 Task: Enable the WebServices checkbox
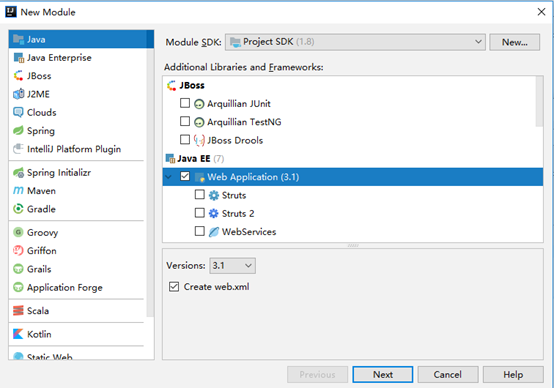pyautogui.click(x=200, y=231)
